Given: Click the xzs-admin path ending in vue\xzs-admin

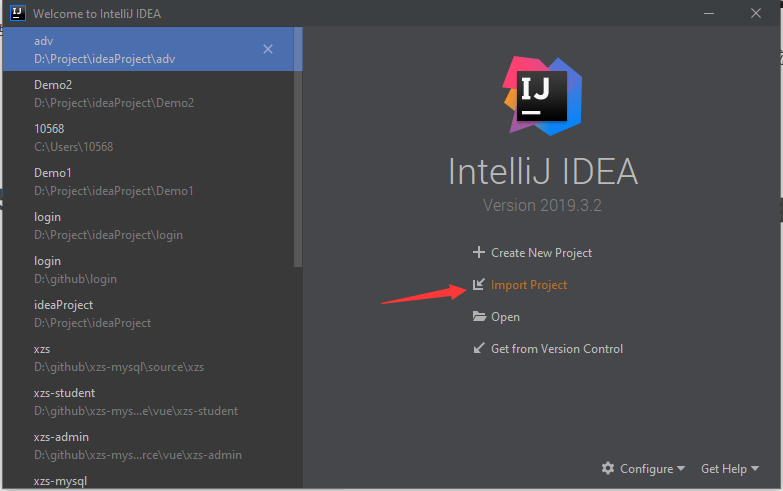Looking at the screenshot, I should click(x=138, y=455).
